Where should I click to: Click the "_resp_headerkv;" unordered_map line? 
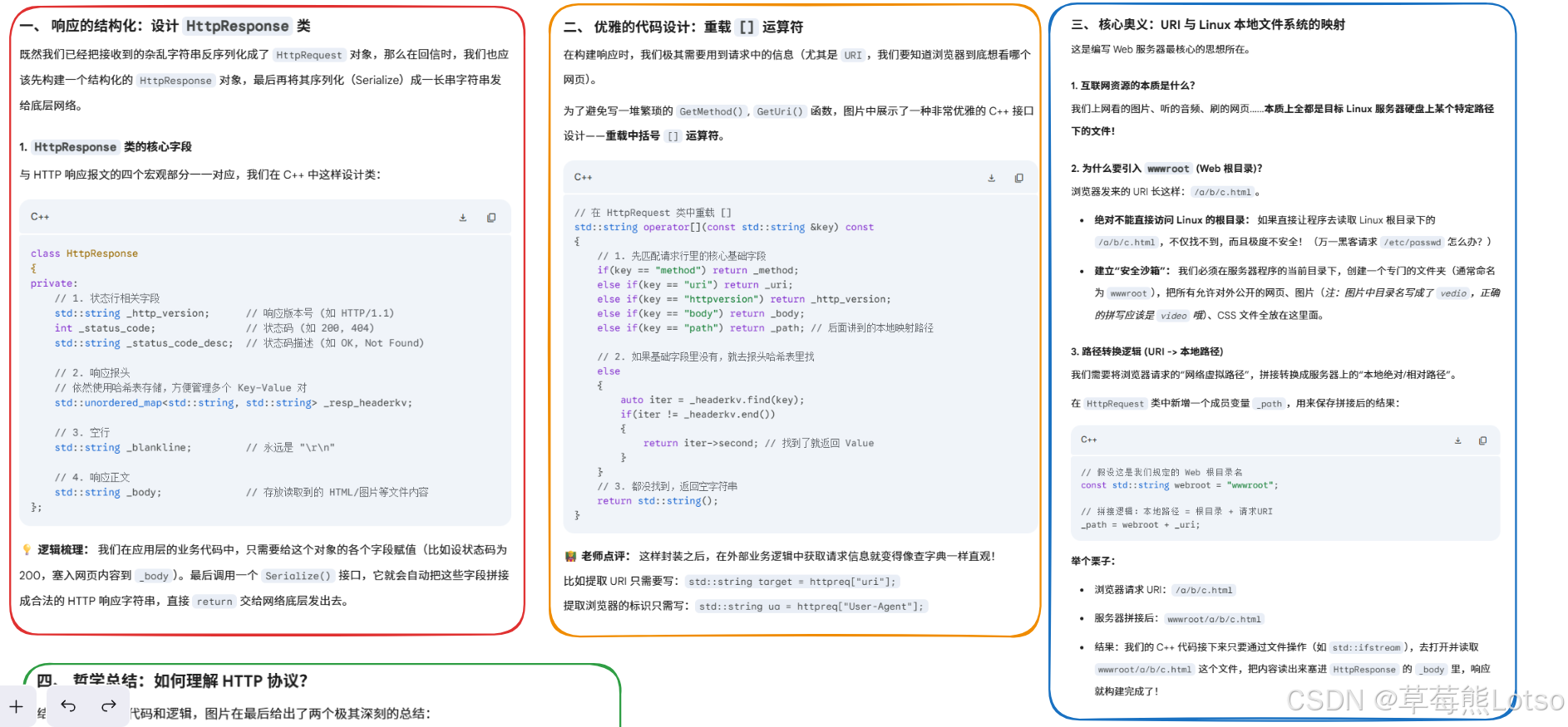(234, 403)
